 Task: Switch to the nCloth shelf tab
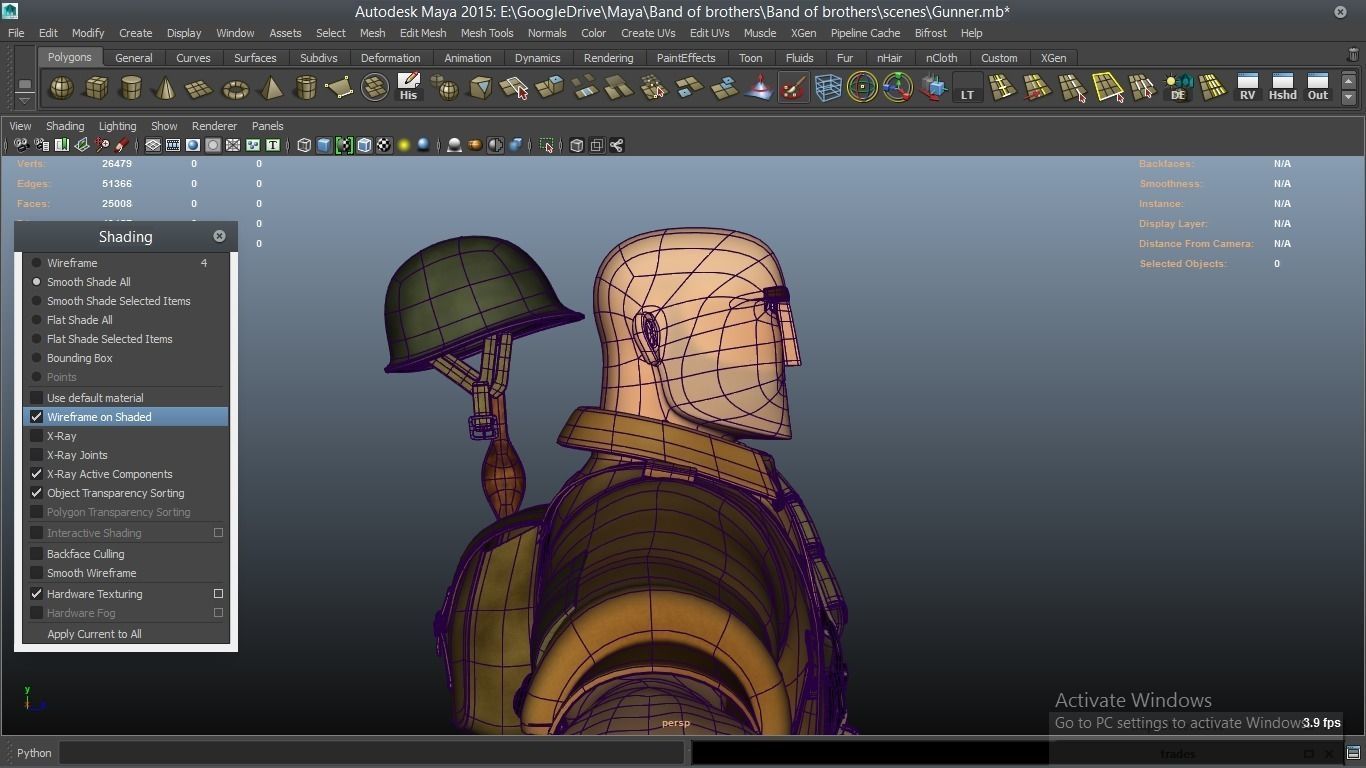(941, 58)
